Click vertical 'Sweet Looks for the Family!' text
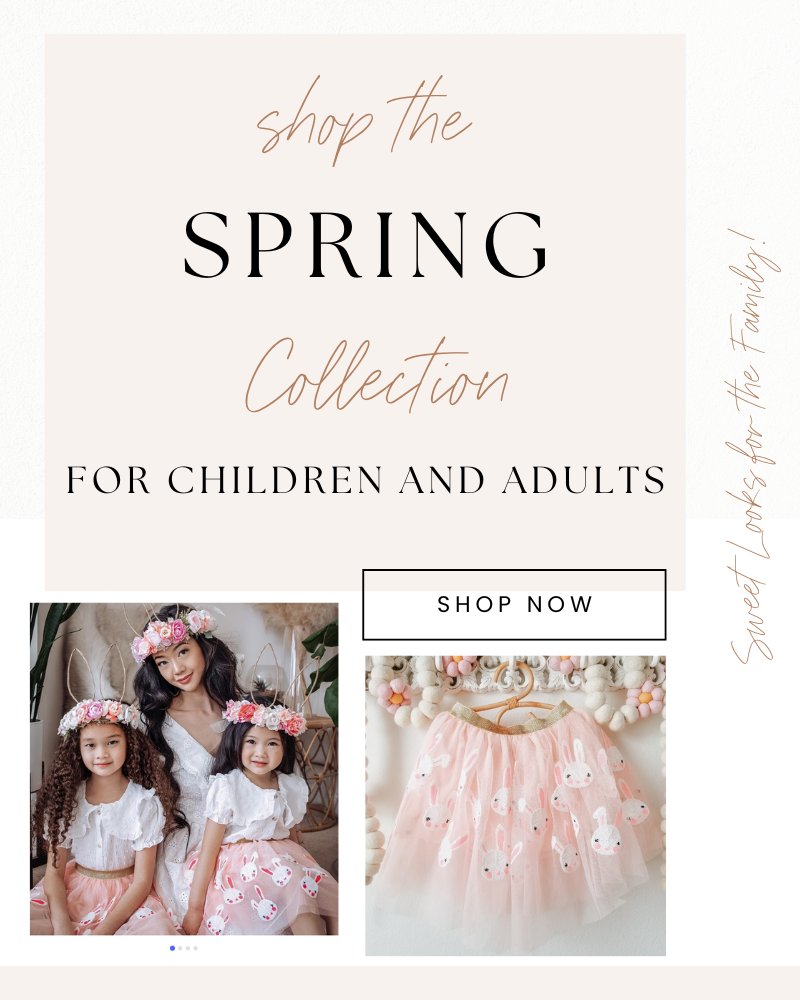Viewport: 800px width, 1000px height. [755, 446]
